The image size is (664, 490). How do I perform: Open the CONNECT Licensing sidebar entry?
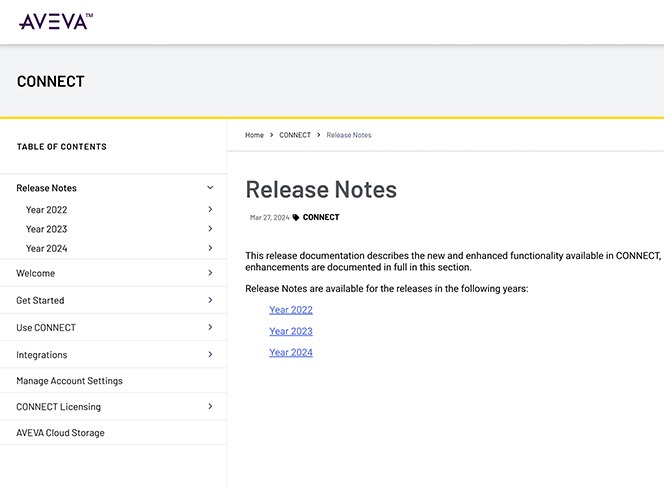click(x=58, y=407)
